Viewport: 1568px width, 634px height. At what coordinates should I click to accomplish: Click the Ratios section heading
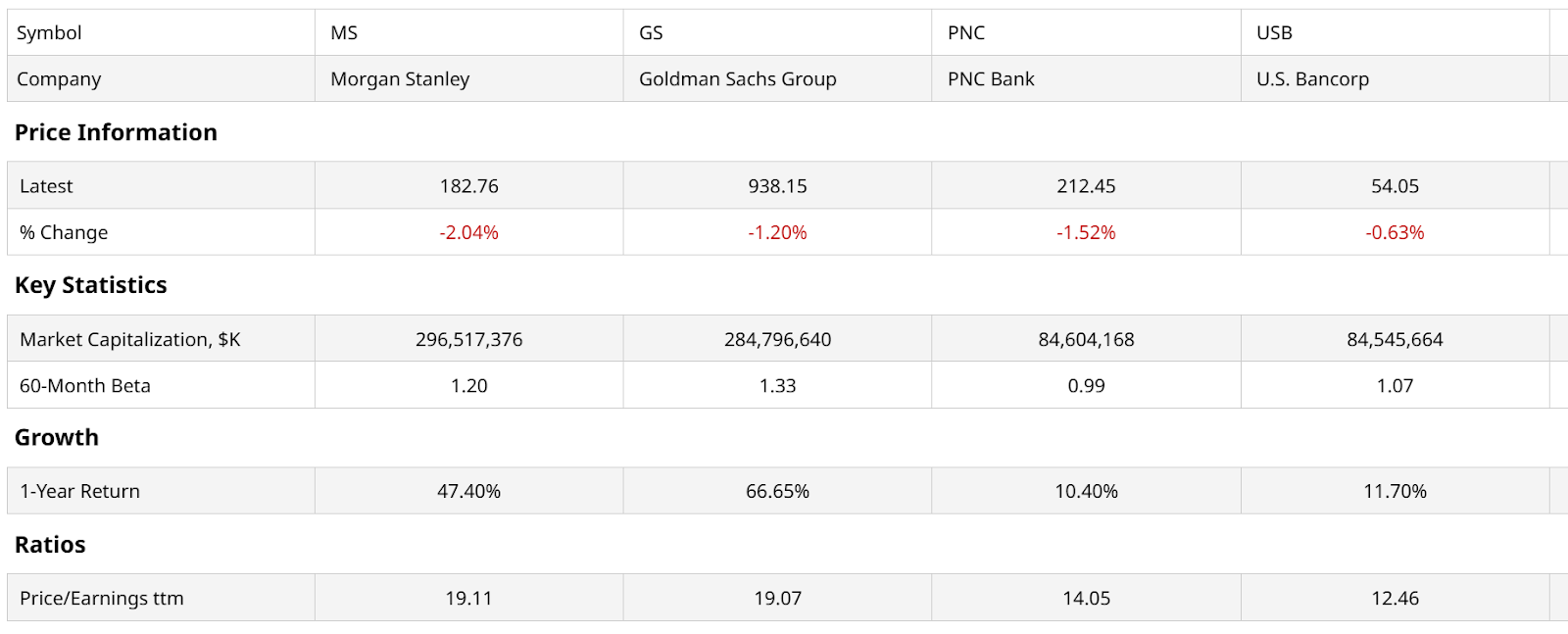click(50, 545)
